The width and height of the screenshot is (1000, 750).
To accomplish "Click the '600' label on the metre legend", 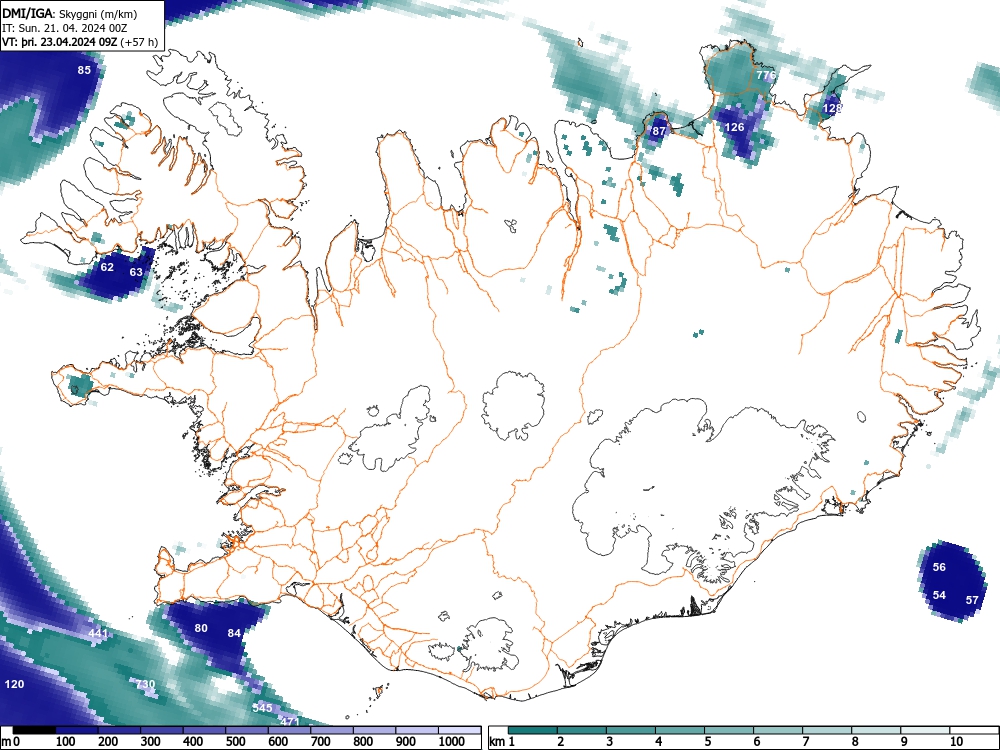I will 278,742.
